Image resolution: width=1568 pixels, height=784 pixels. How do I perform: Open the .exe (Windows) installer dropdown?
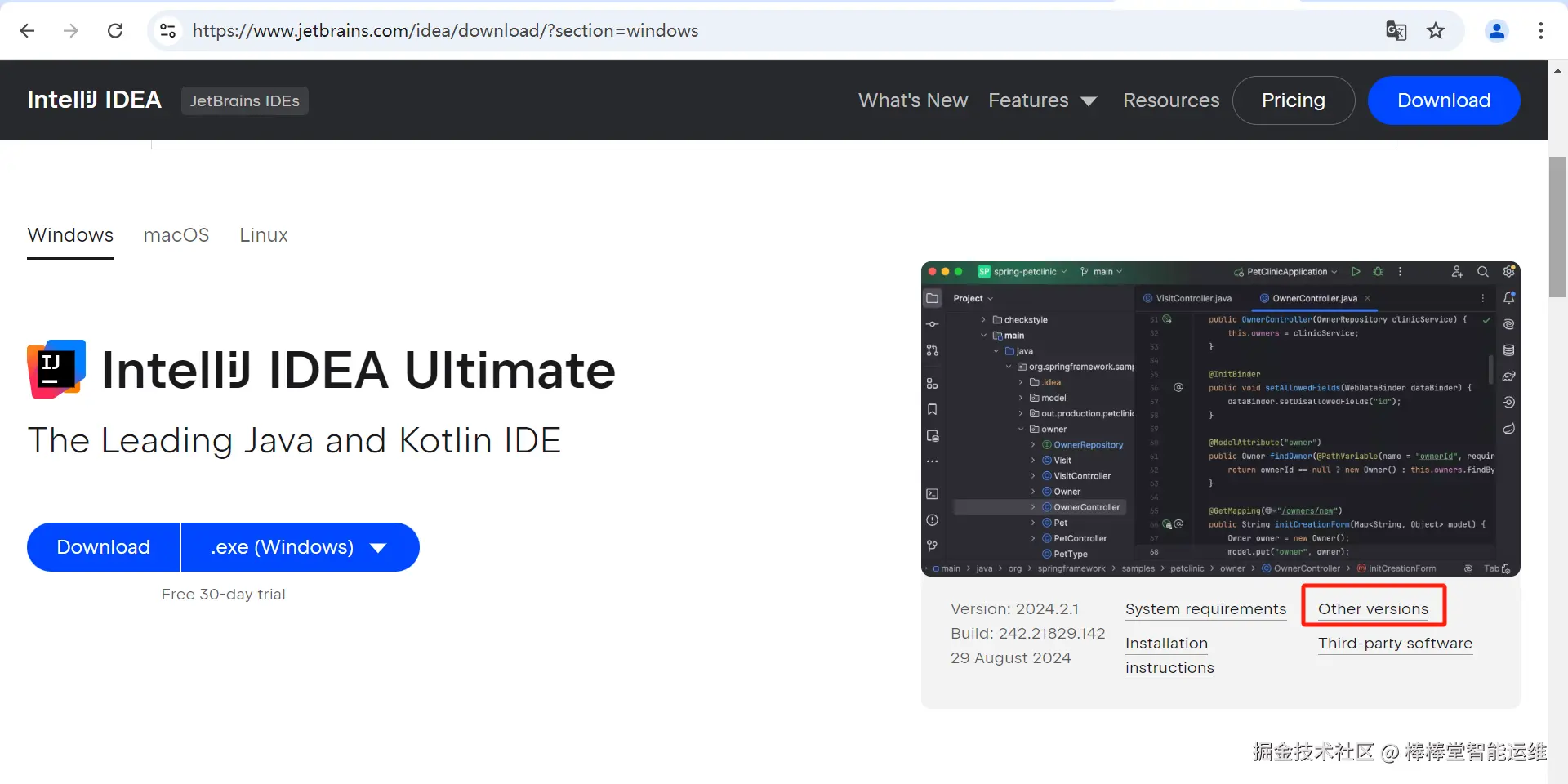[301, 547]
